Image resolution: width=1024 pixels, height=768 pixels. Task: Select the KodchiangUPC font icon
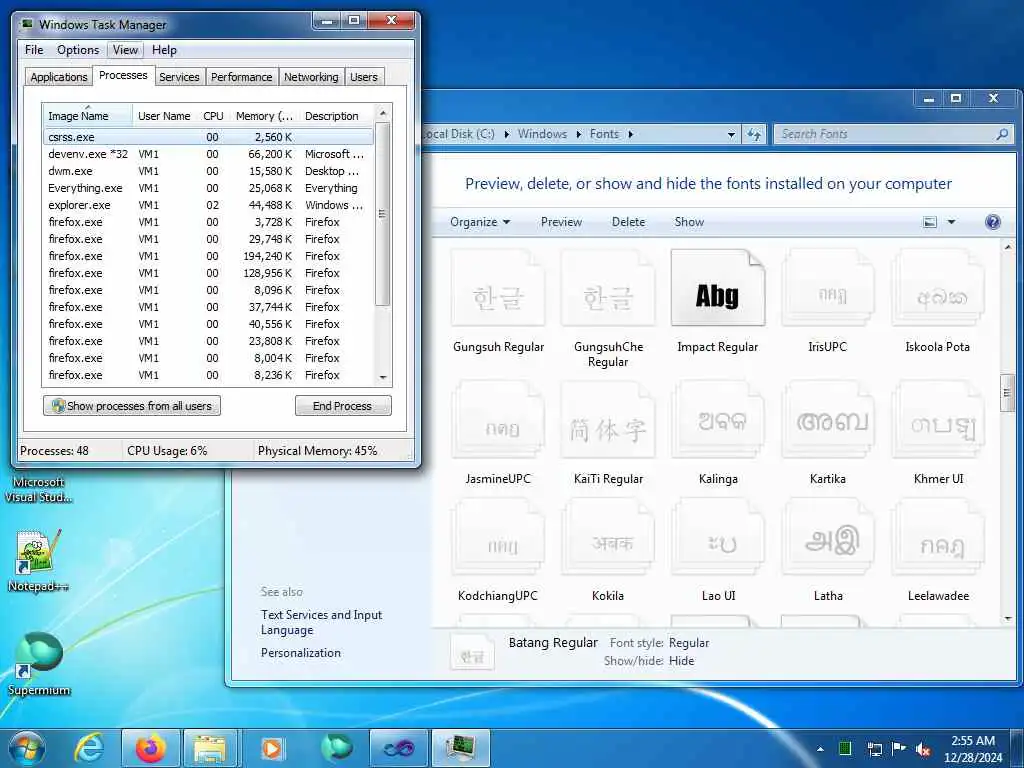(498, 537)
